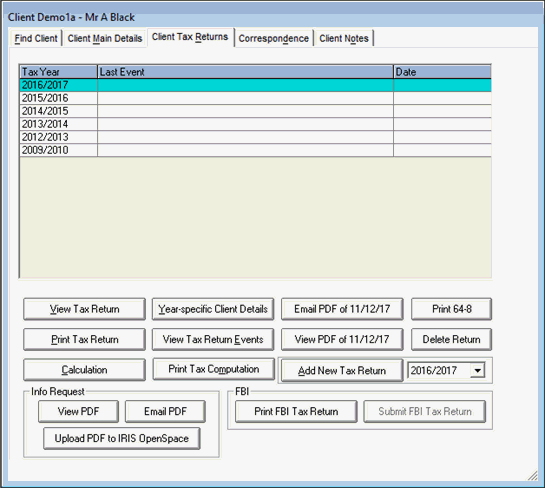Open Year-specific Client Details
Screen dimensions: 545x488
[213, 309]
